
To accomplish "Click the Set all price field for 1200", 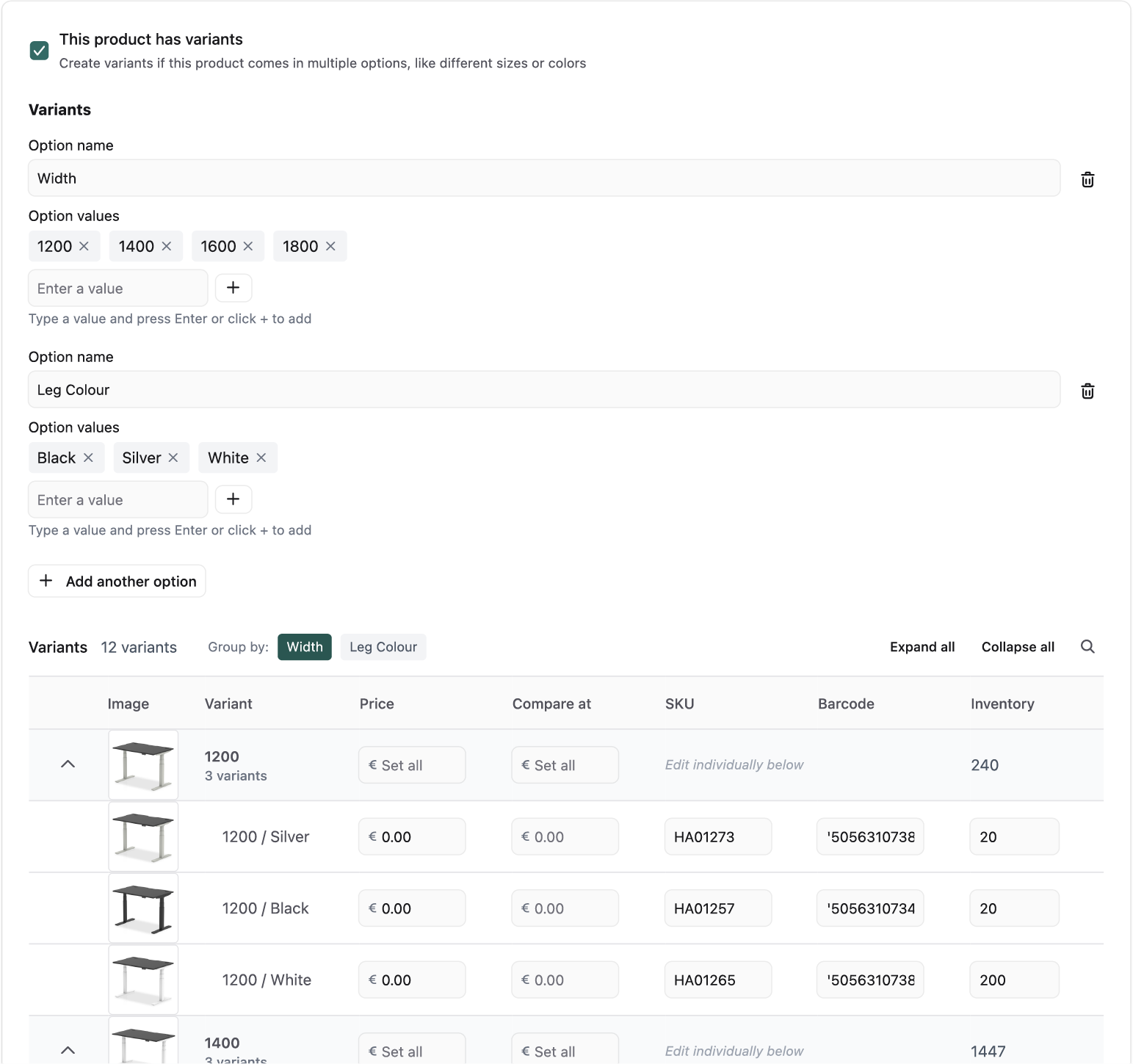I will click(412, 765).
